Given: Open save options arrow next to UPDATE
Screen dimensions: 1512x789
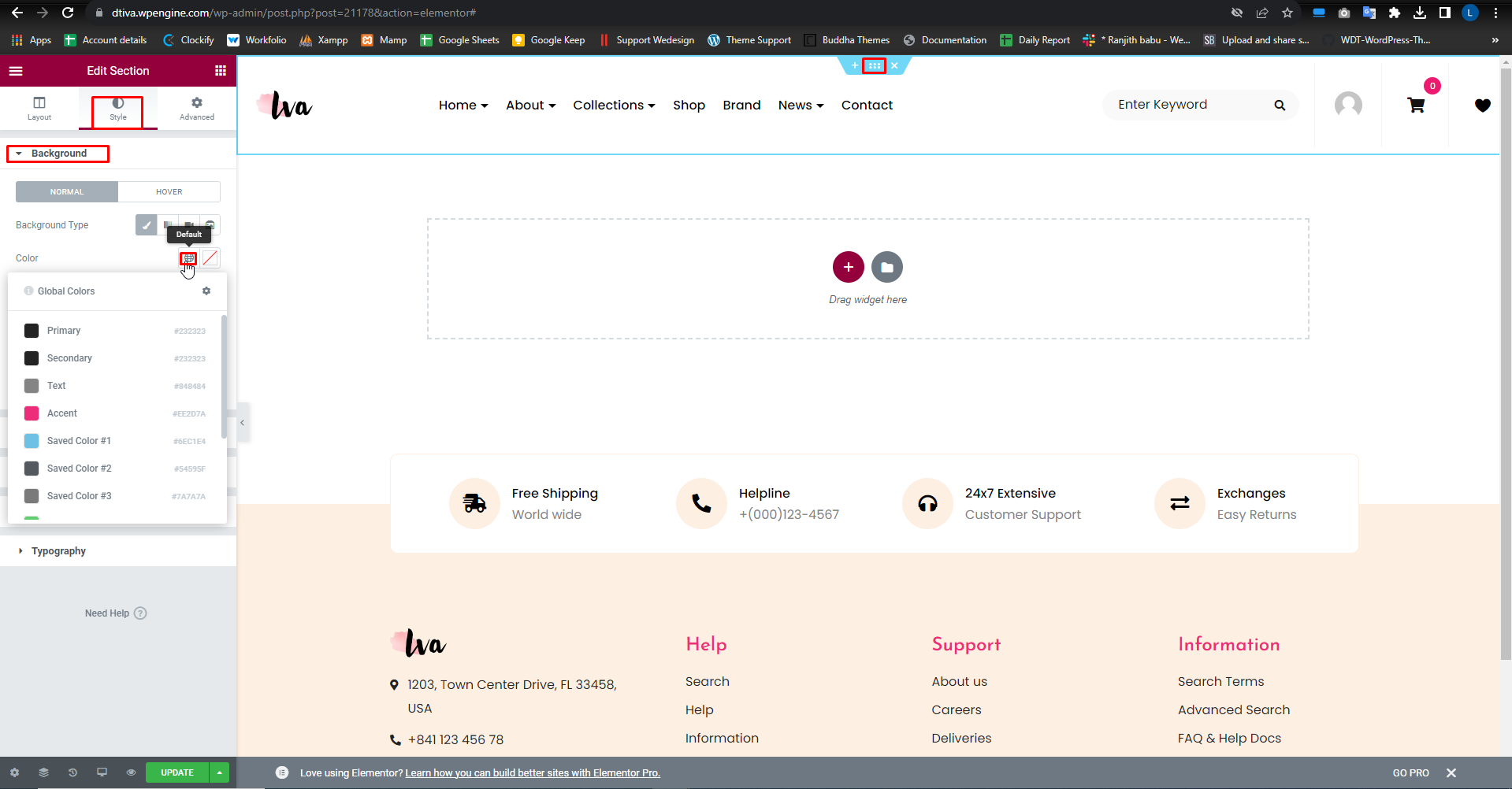Looking at the screenshot, I should pyautogui.click(x=220, y=773).
